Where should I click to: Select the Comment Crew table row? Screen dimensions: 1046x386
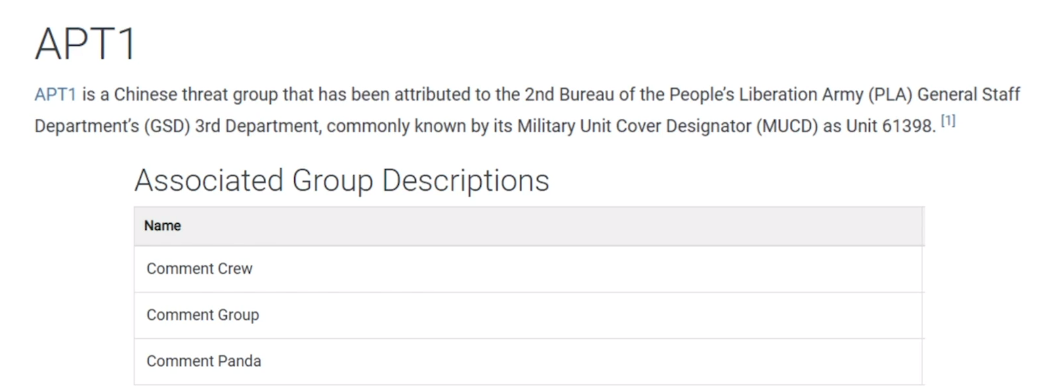pyautogui.click(x=529, y=269)
